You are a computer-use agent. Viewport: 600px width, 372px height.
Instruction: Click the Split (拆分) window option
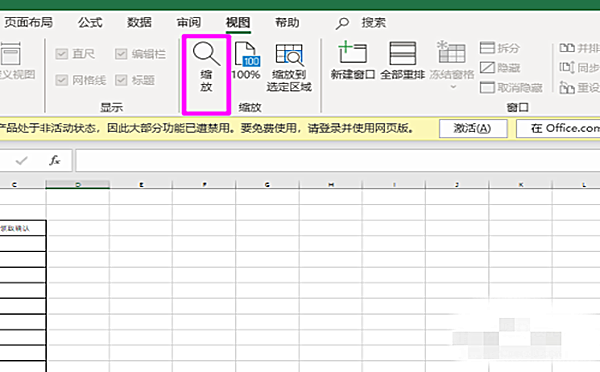click(500, 48)
